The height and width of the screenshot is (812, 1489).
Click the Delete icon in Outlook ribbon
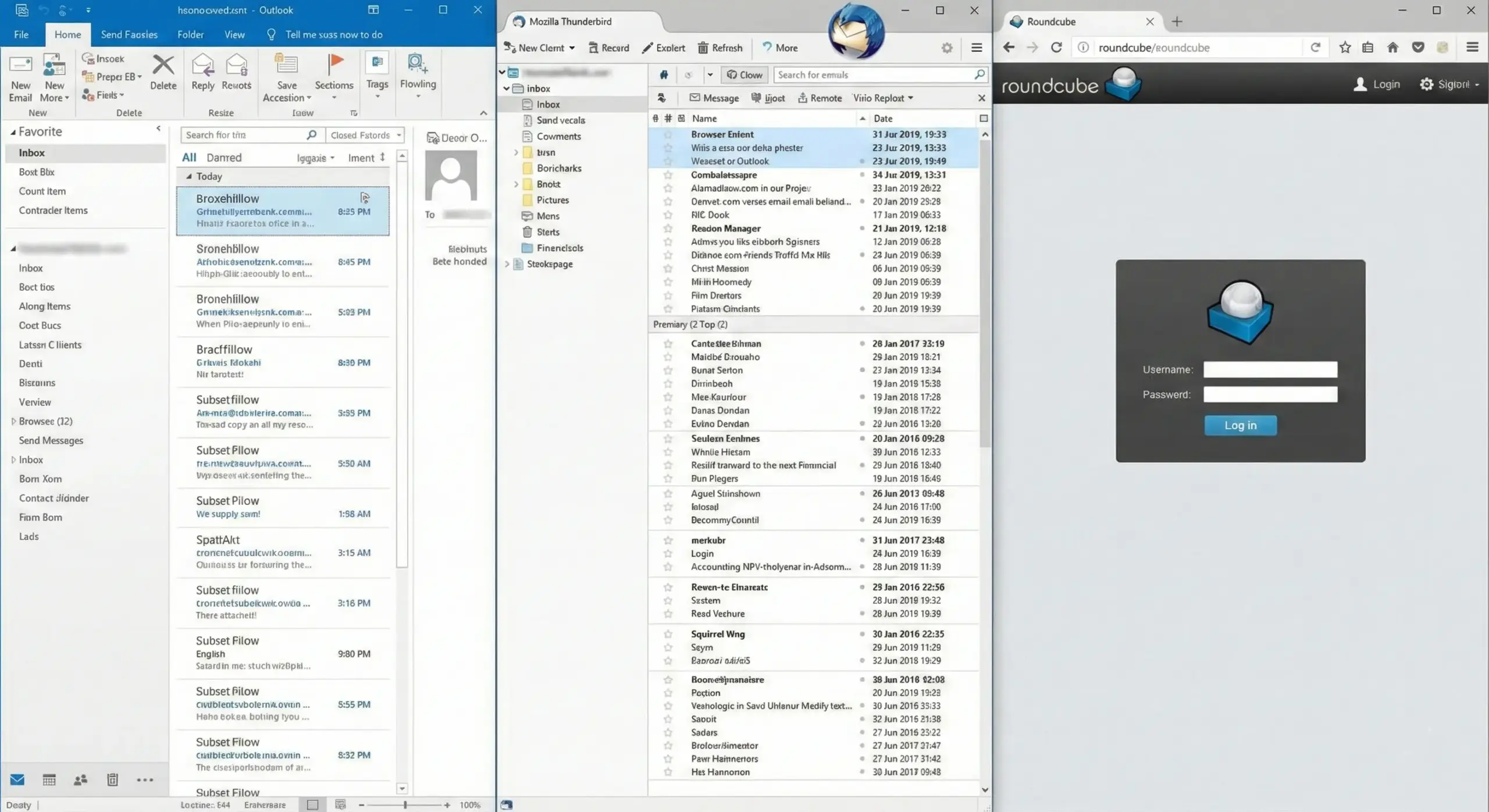pyautogui.click(x=163, y=69)
